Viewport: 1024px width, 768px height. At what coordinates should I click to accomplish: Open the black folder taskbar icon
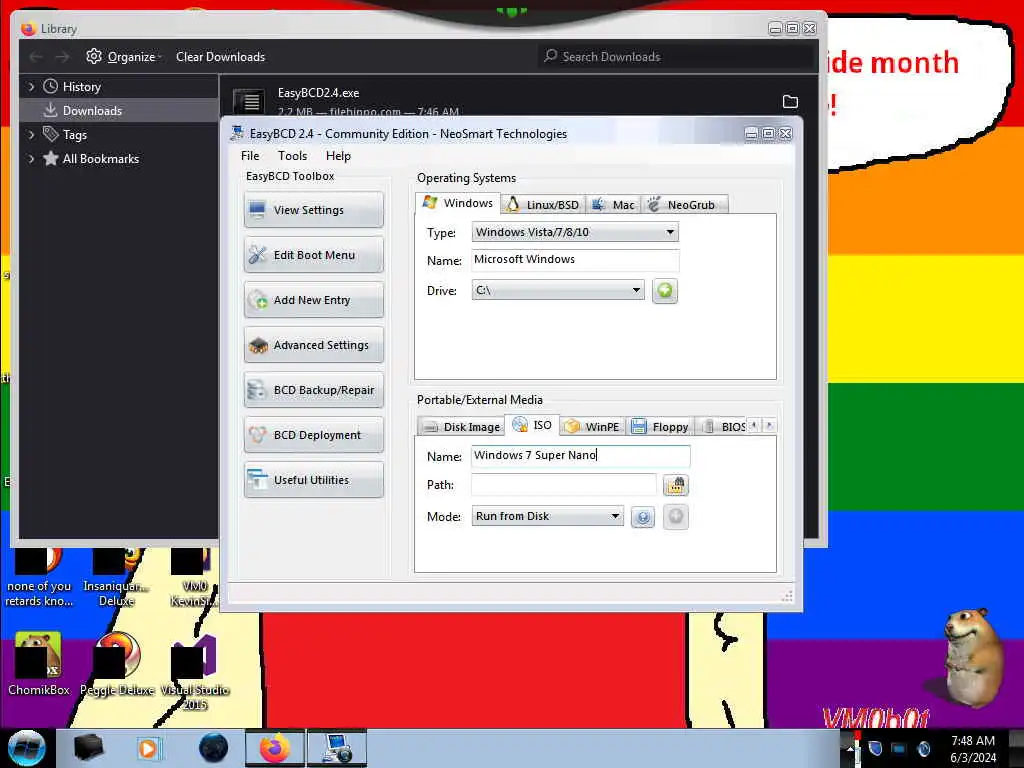[88, 748]
